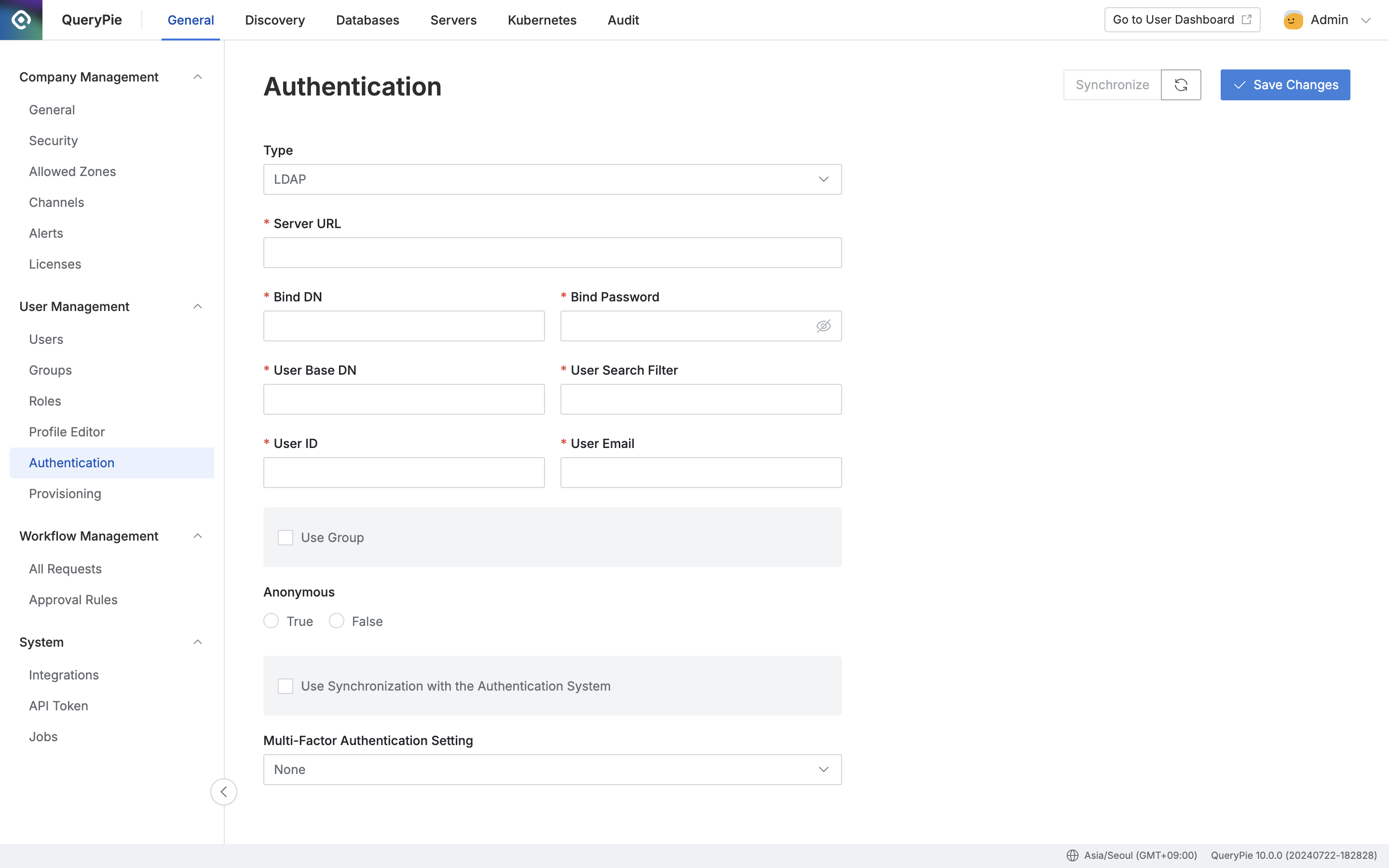Viewport: 1389px width, 868px height.
Task: Open Admin account dropdown chevron
Action: pos(1366,20)
